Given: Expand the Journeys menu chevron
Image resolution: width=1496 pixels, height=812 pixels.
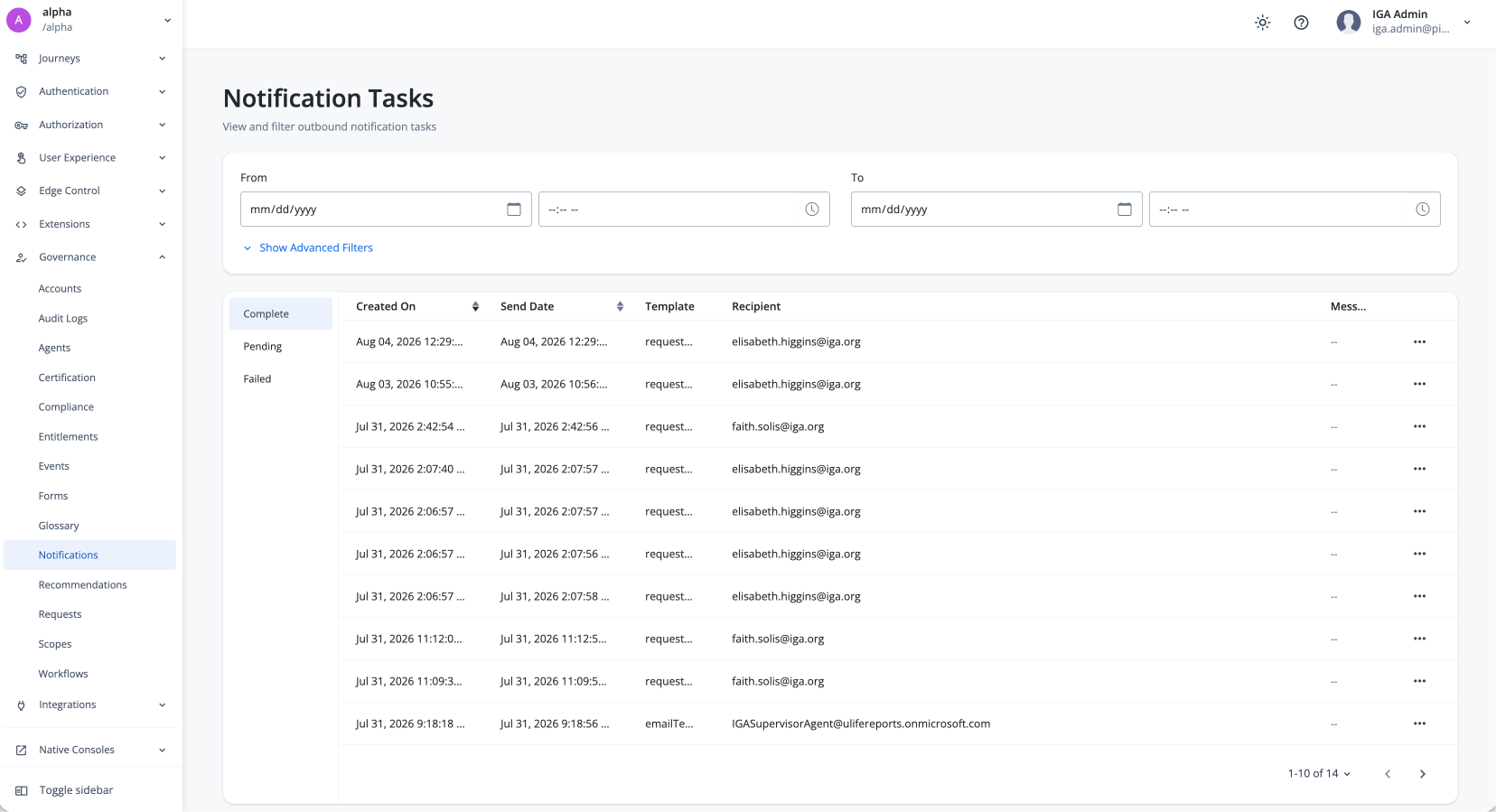Looking at the screenshot, I should point(163,59).
